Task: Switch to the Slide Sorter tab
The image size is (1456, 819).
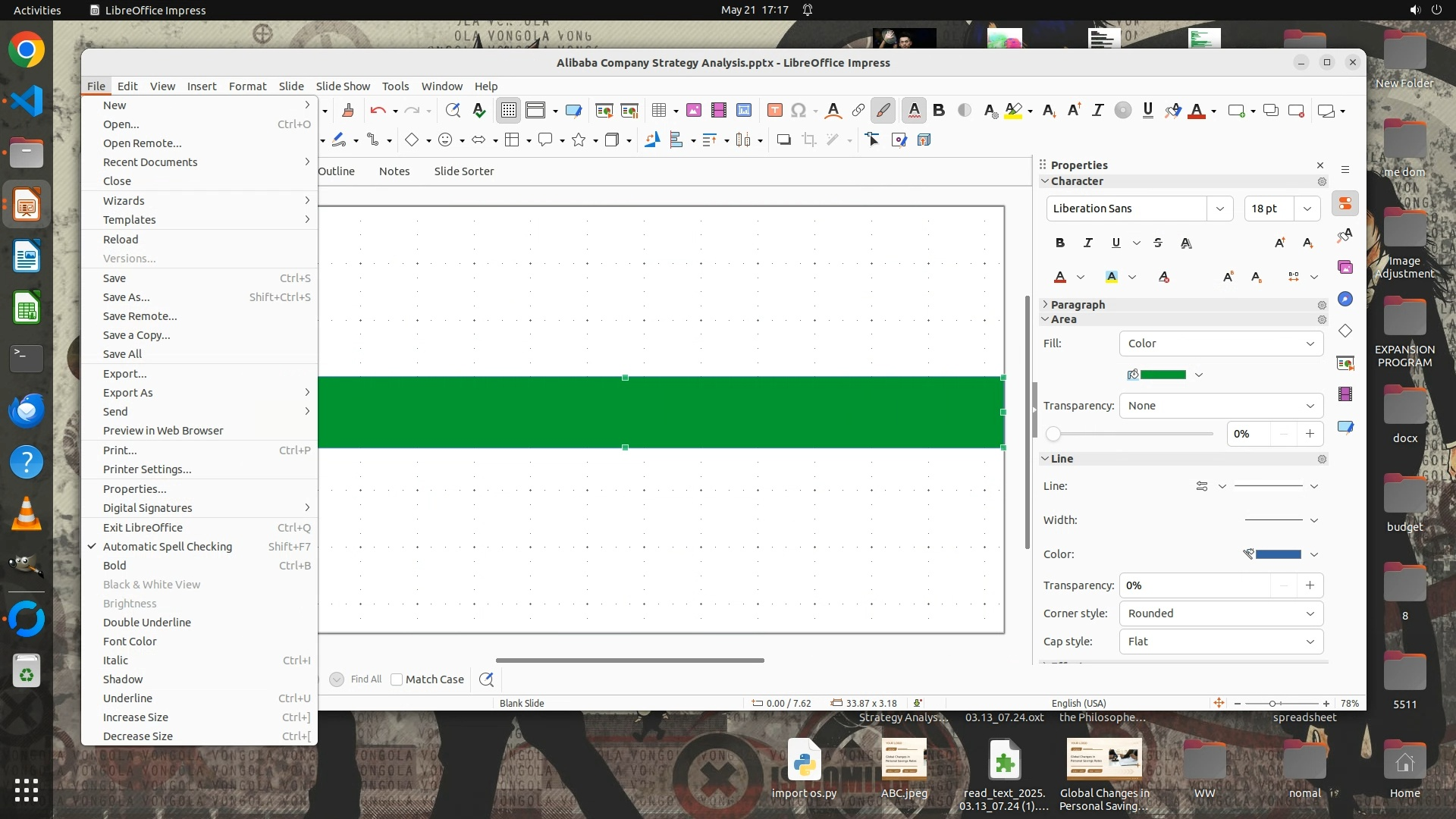Action: pyautogui.click(x=463, y=171)
